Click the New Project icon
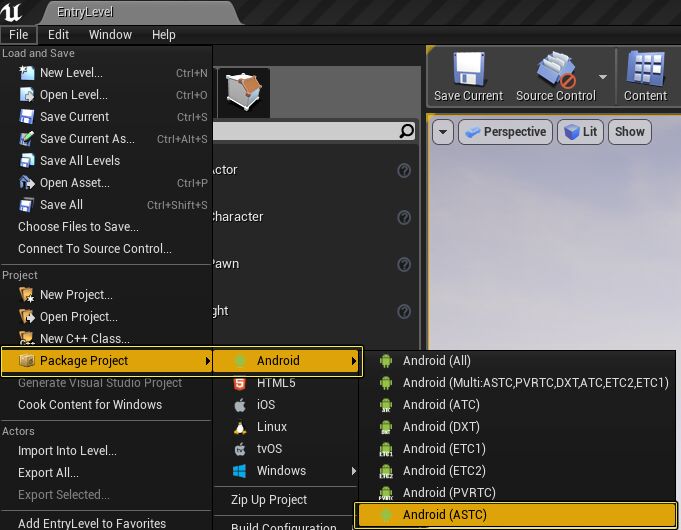The height and width of the screenshot is (530, 681). [x=26, y=295]
